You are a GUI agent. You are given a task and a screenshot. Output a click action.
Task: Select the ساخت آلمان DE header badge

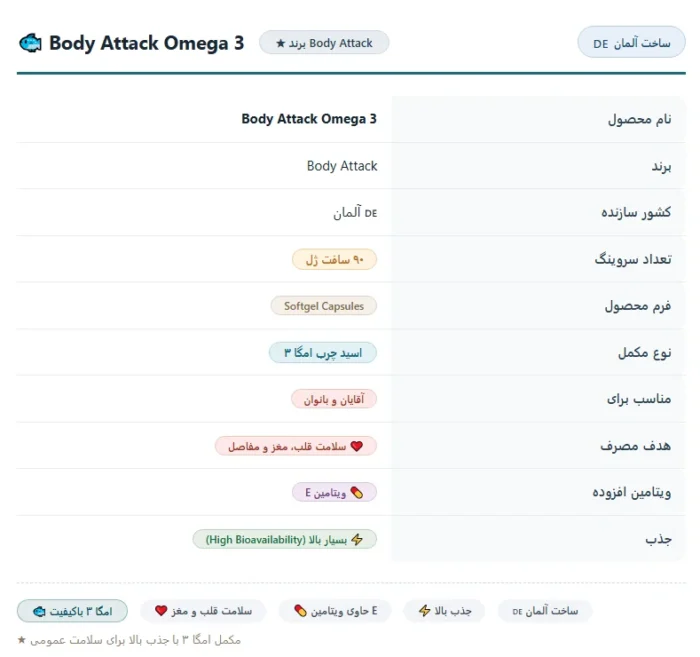pos(631,43)
